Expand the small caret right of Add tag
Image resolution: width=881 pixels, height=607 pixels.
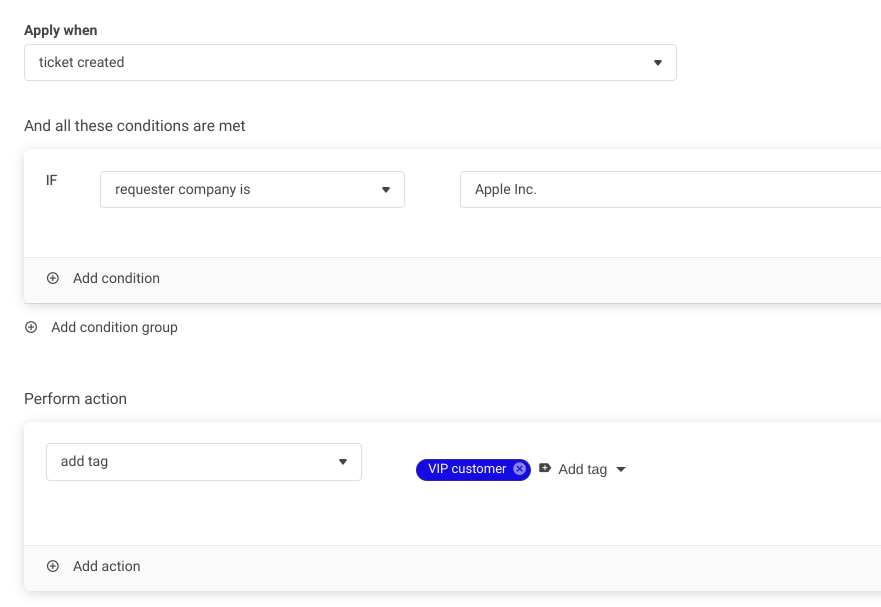[x=621, y=470]
